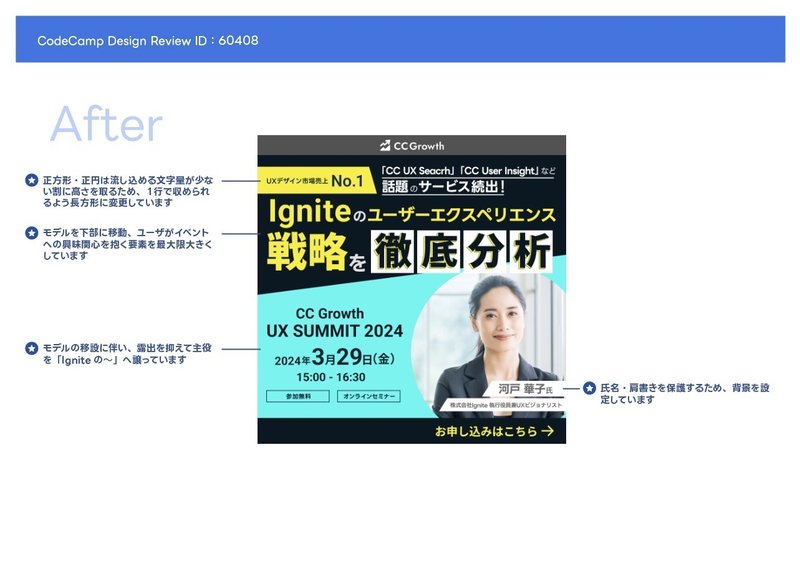This screenshot has height=564, width=800.
Task: Click the speaker portrait photo
Action: tap(489, 346)
